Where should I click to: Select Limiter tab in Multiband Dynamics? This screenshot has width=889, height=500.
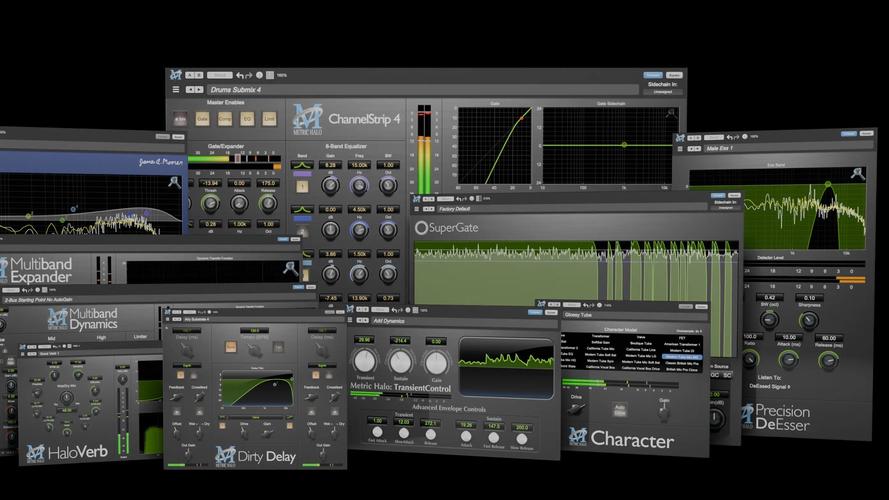click(139, 338)
